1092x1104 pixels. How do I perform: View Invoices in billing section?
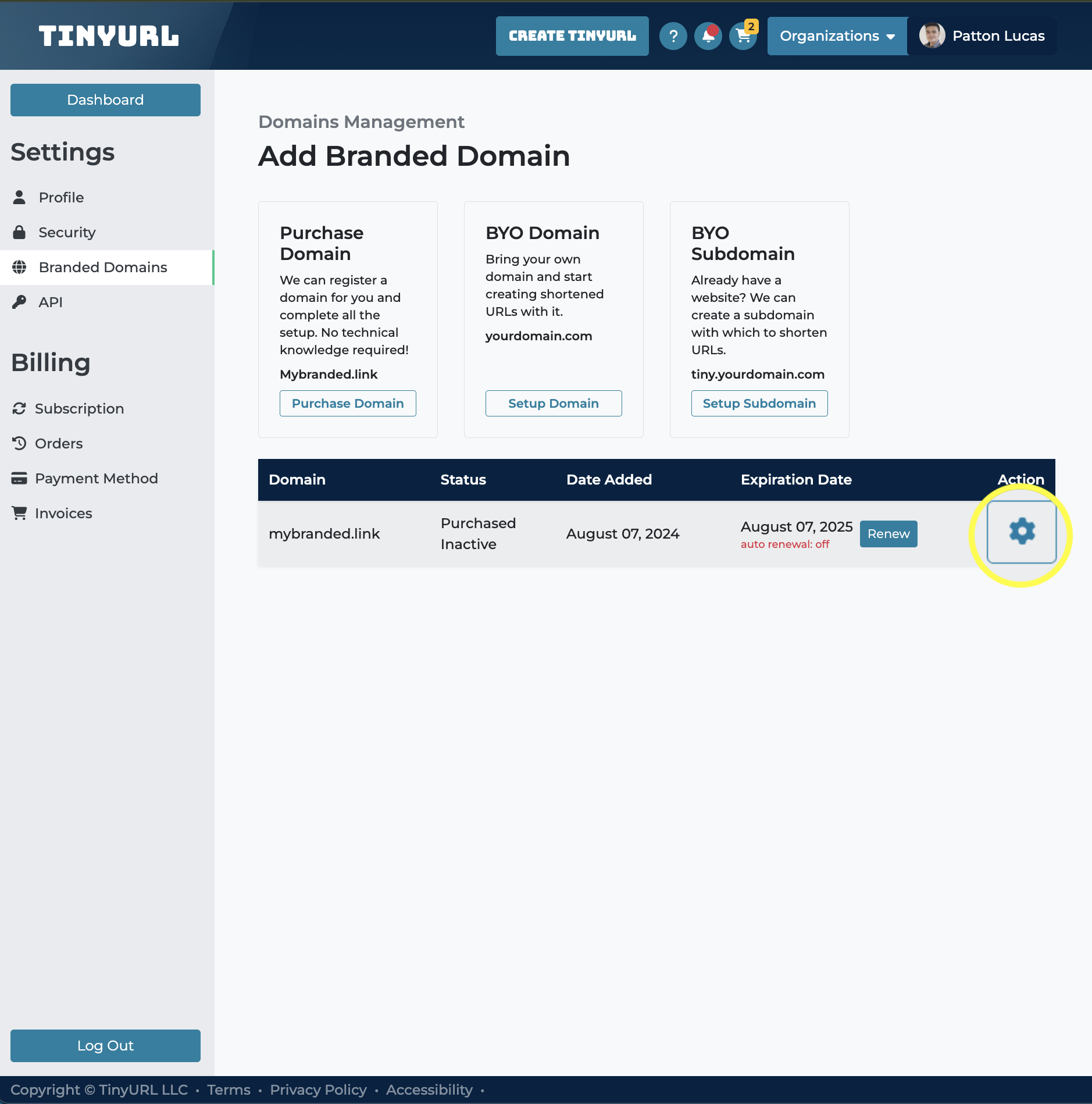coord(63,514)
